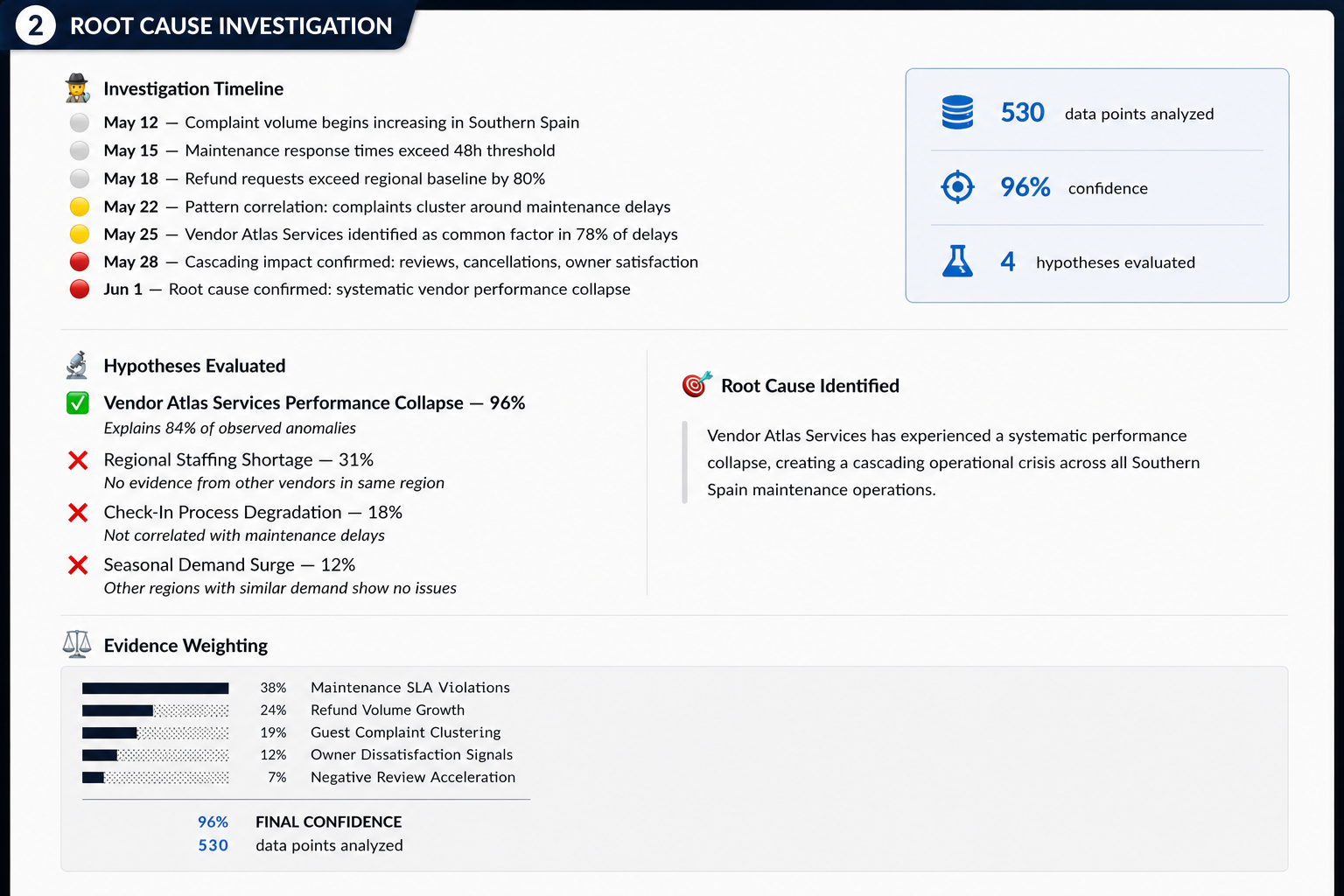Screen dimensions: 1344x896
Task: Click the blue 530 in the evidence panel
Action: (213, 845)
